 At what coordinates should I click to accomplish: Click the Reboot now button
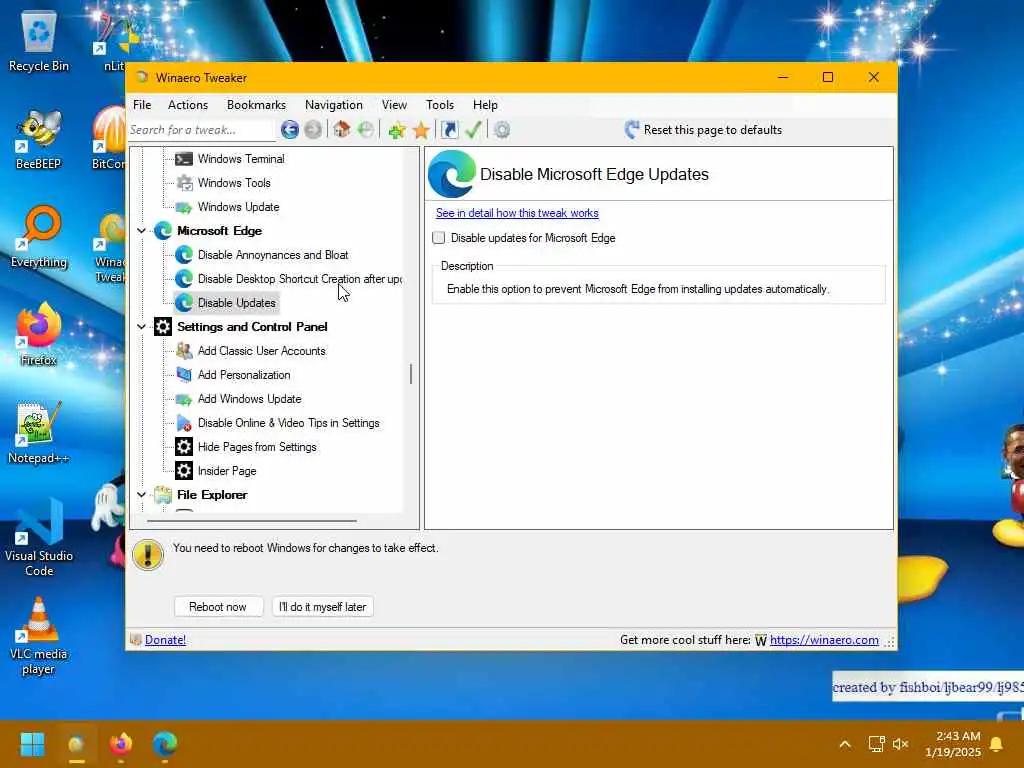[x=218, y=607]
